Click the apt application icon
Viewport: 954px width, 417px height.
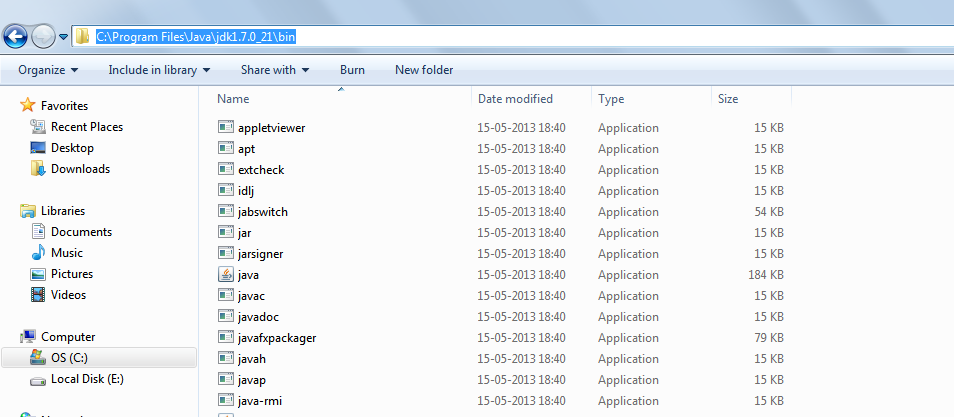226,148
